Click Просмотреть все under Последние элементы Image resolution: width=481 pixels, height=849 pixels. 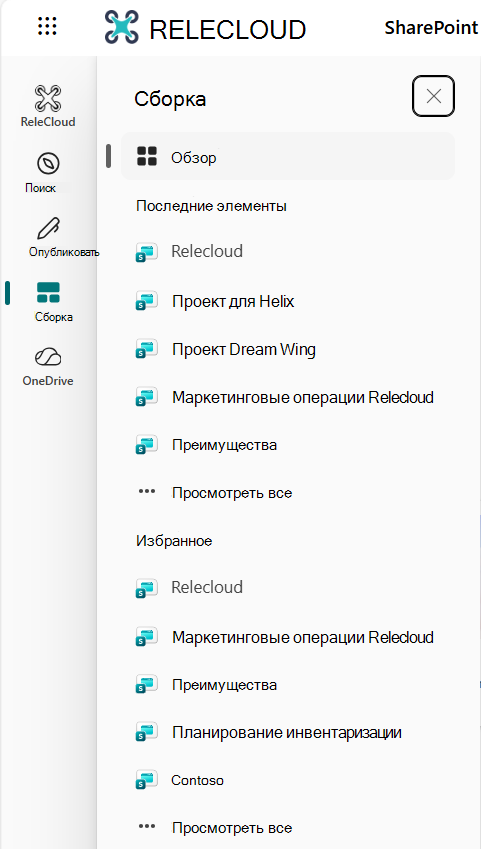pyautogui.click(x=232, y=493)
